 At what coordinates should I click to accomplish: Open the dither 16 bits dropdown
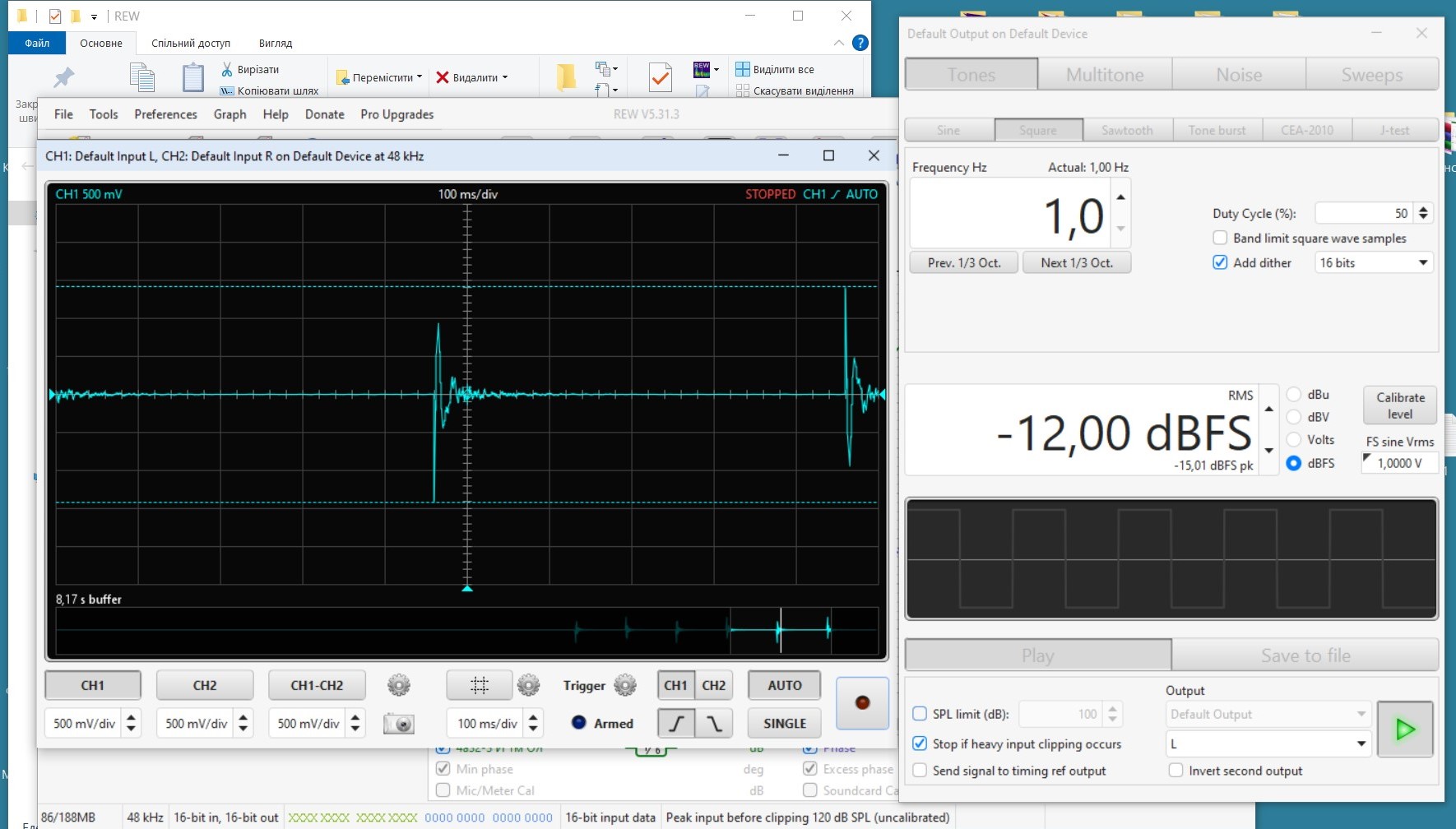click(1374, 263)
